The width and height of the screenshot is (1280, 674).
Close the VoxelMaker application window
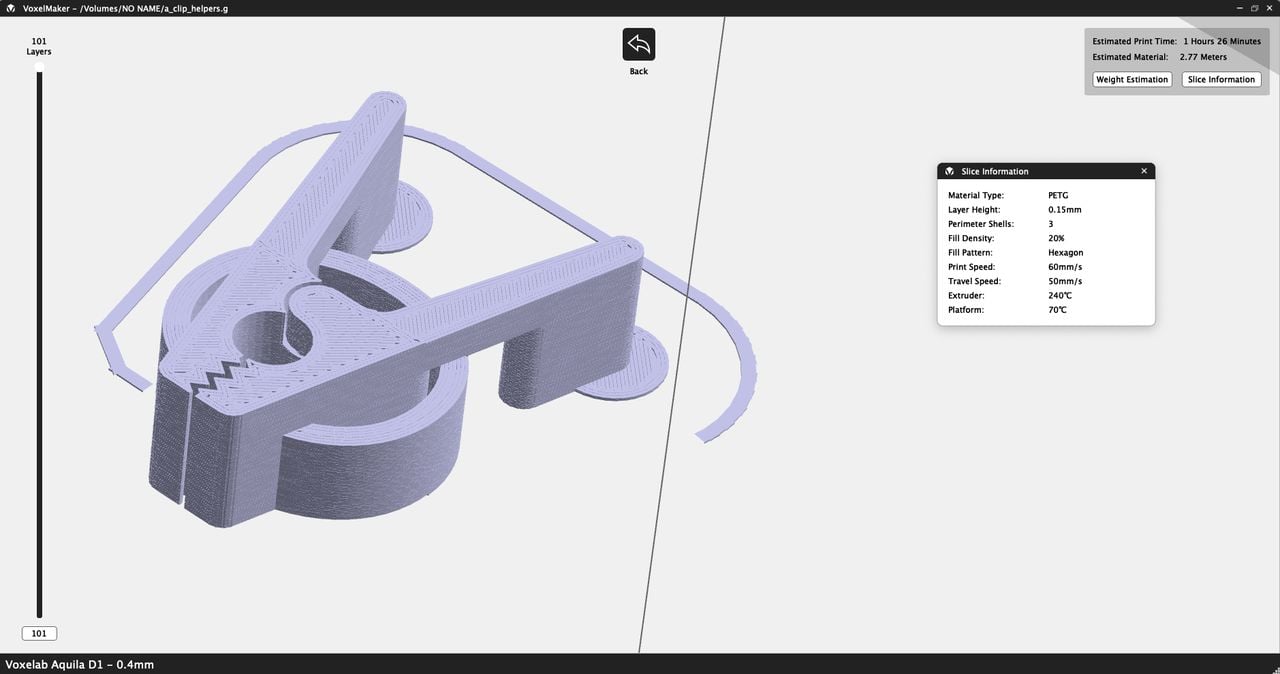click(1270, 7)
